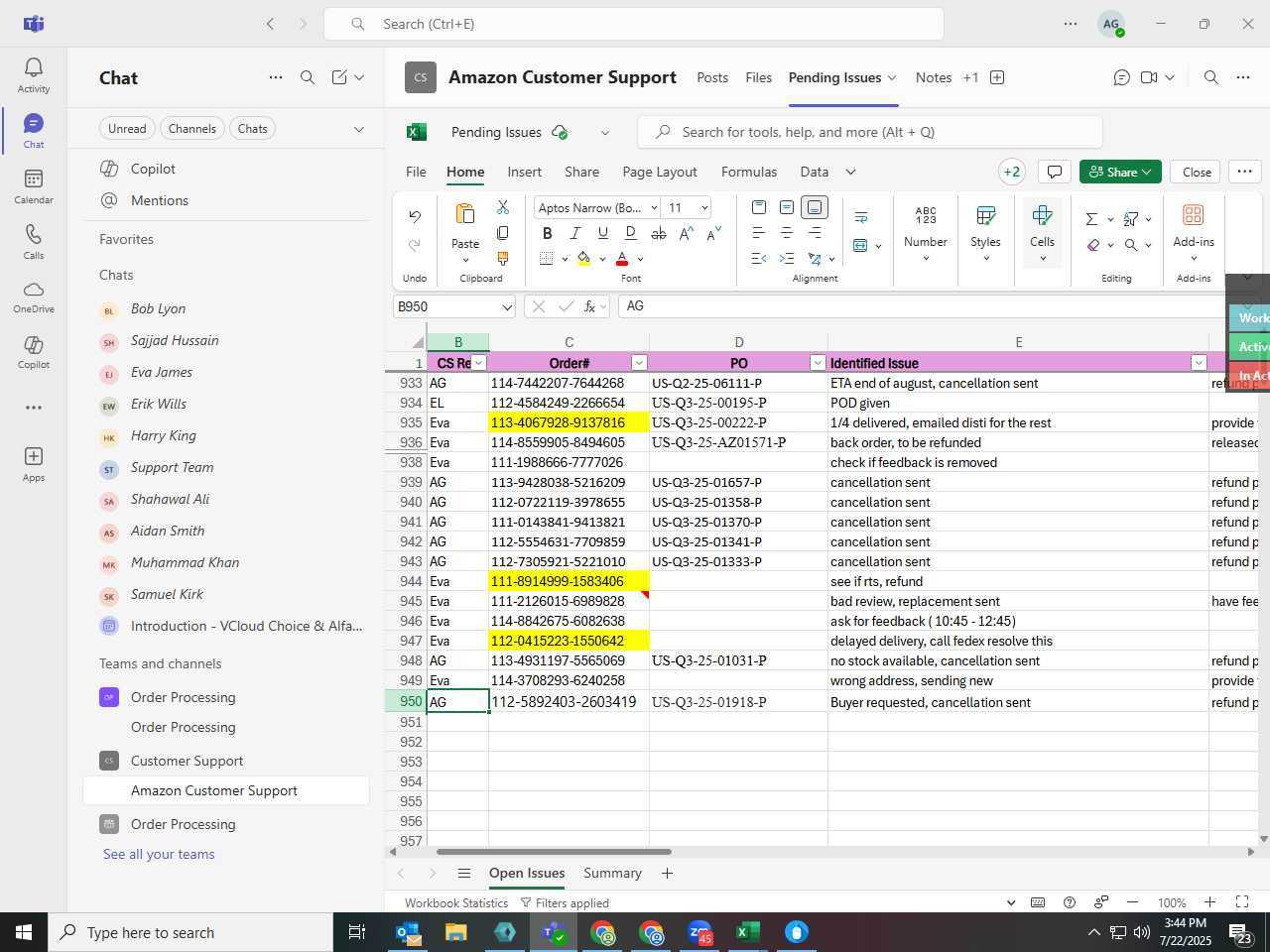This screenshot has width=1270, height=952.
Task: Open the Activity bell in Teams
Action: [x=34, y=74]
